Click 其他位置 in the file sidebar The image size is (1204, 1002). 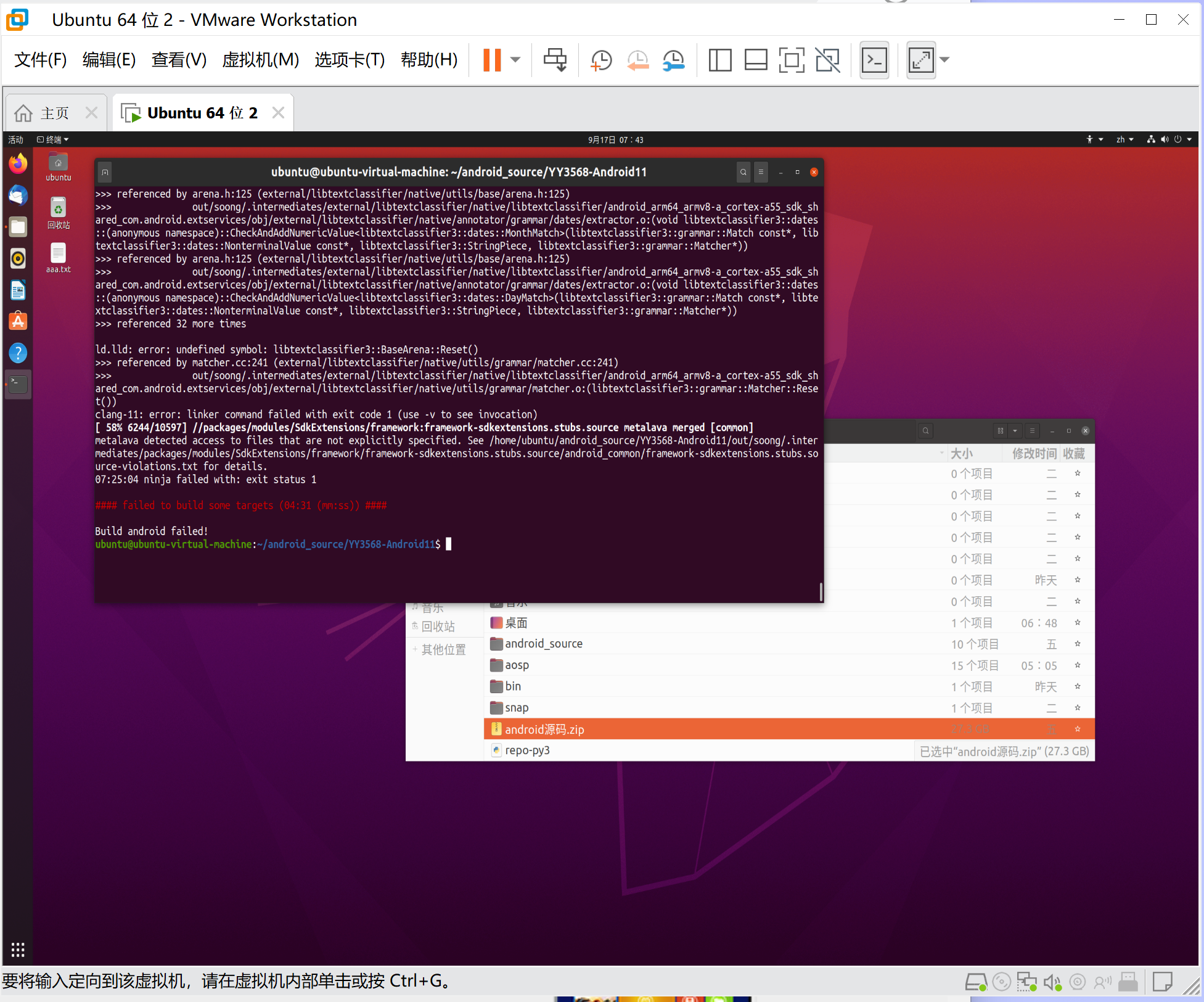click(x=443, y=649)
